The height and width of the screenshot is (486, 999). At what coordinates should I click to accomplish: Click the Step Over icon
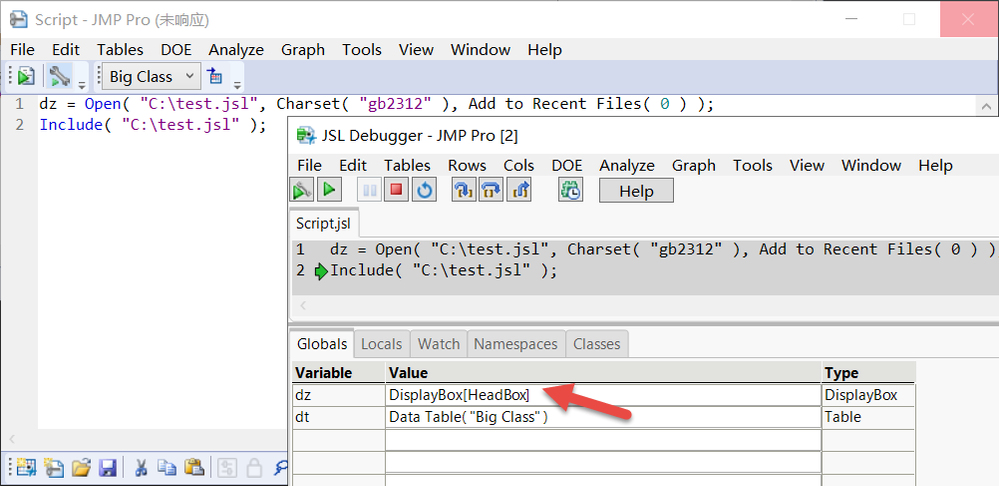pos(491,190)
